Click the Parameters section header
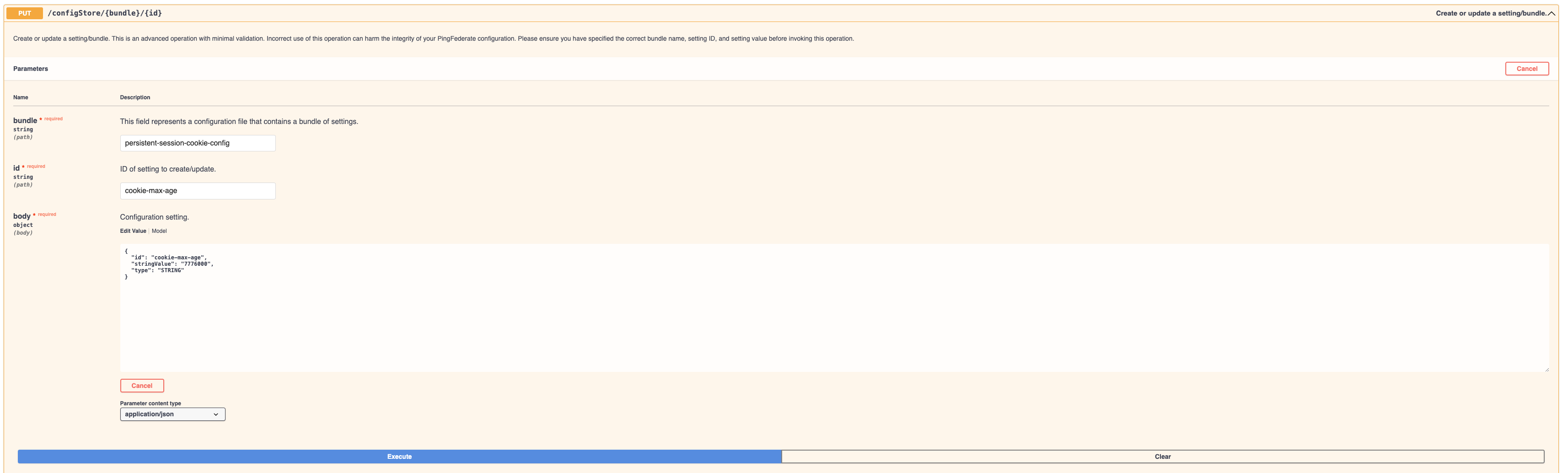 (x=31, y=68)
